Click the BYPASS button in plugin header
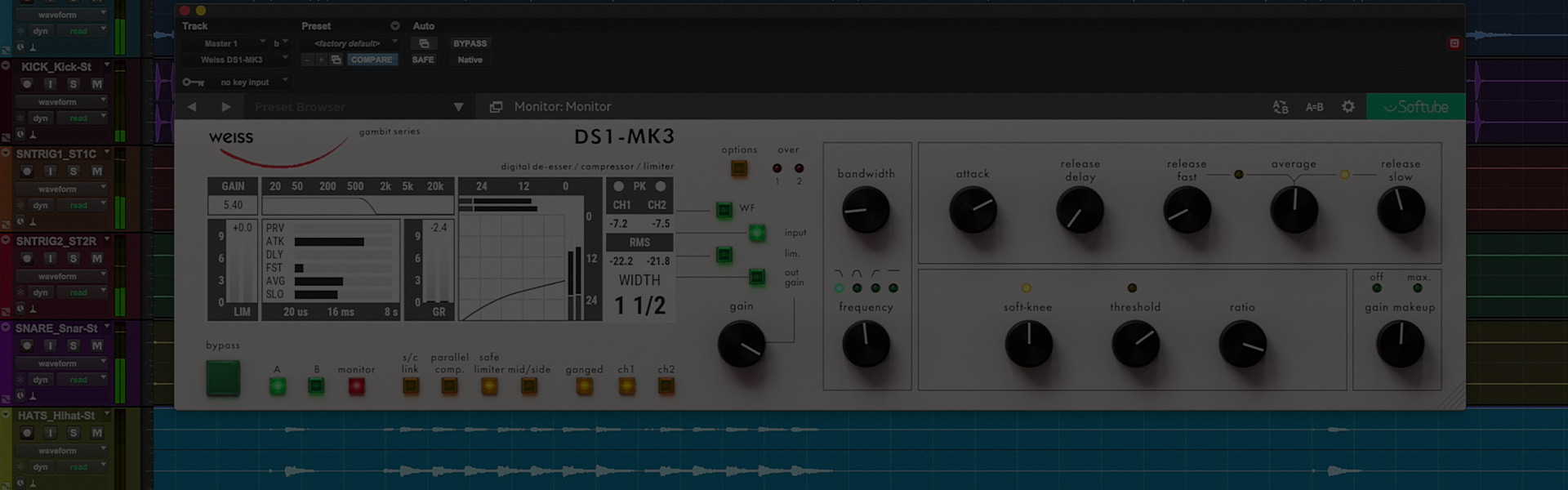This screenshot has width=1568, height=490. (470, 43)
